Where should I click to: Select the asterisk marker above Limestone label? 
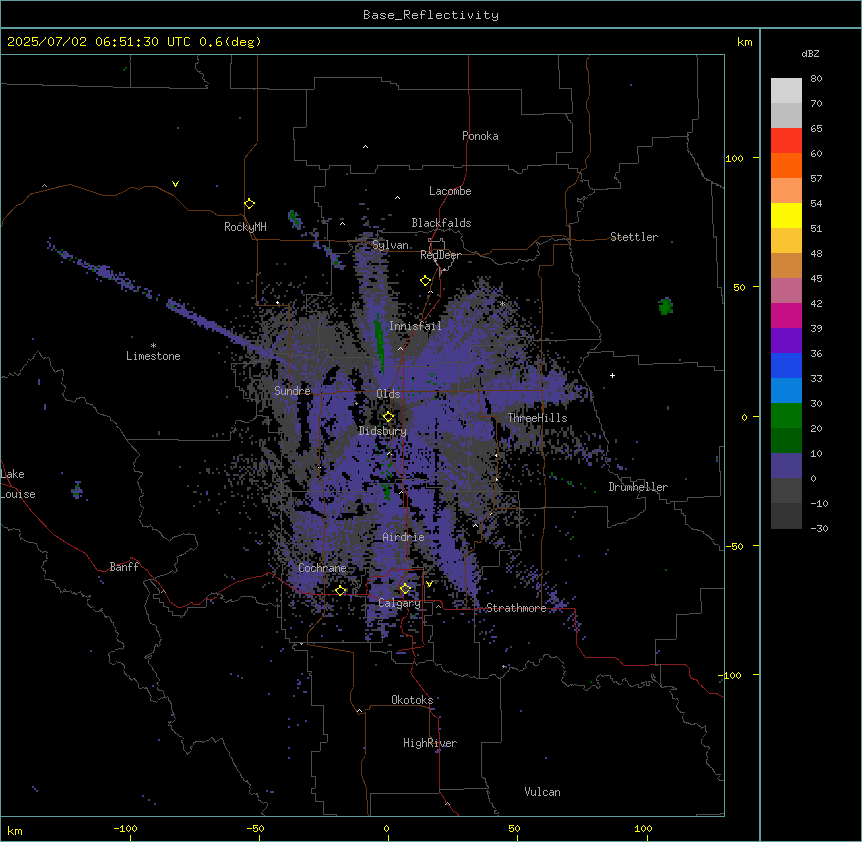coord(153,346)
